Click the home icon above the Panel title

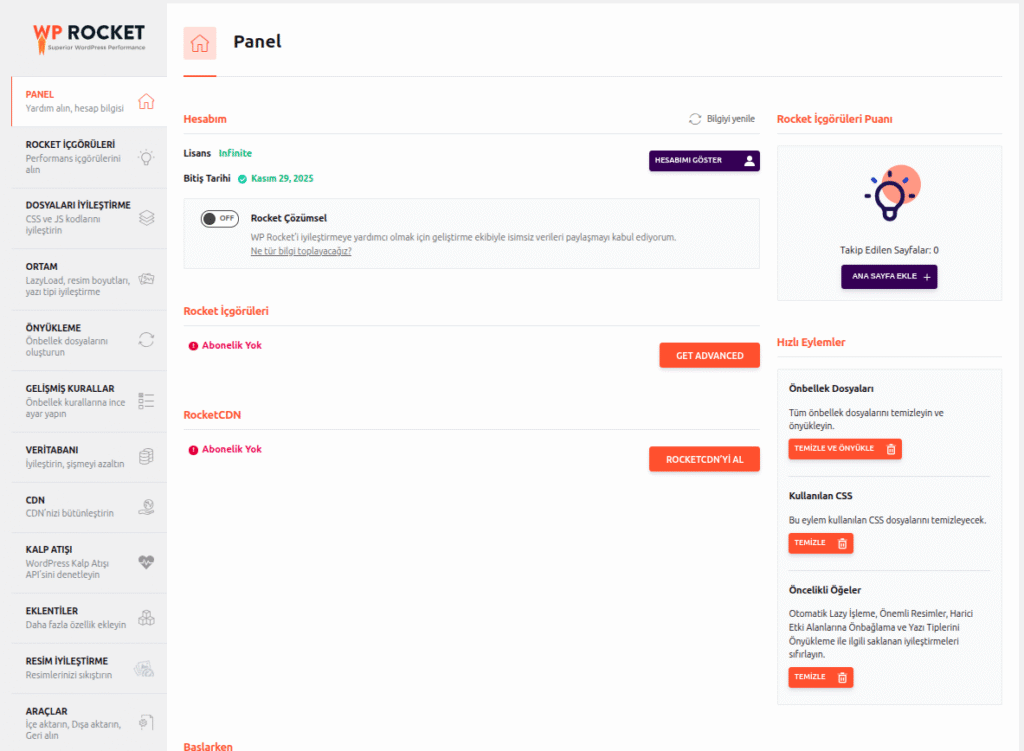coord(199,43)
